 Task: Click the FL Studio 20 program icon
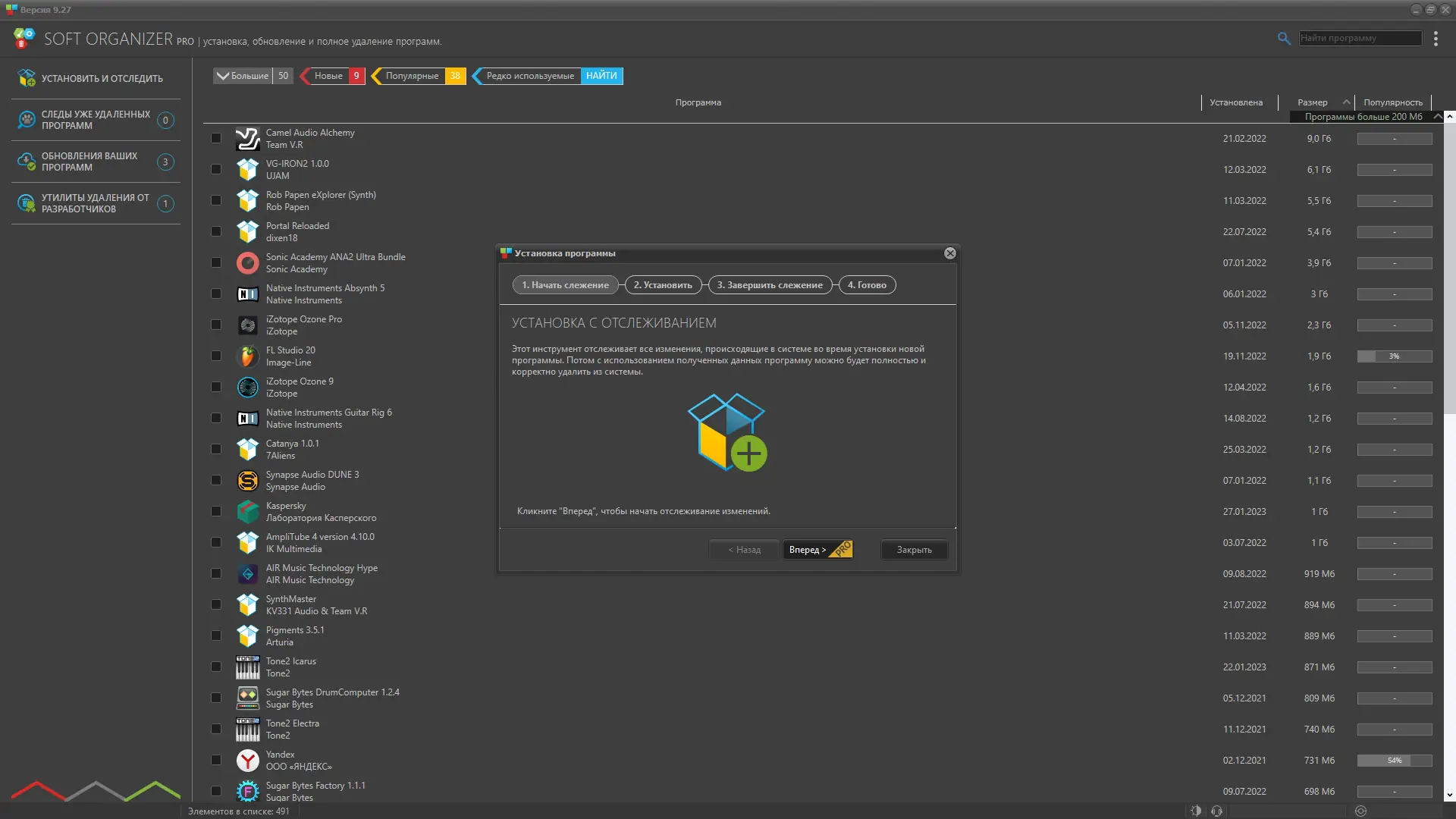(247, 356)
